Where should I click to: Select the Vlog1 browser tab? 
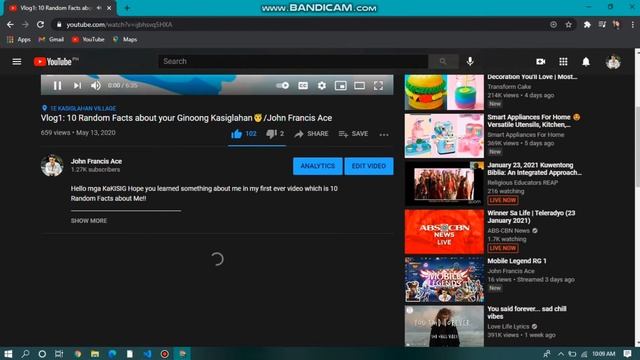point(59,8)
